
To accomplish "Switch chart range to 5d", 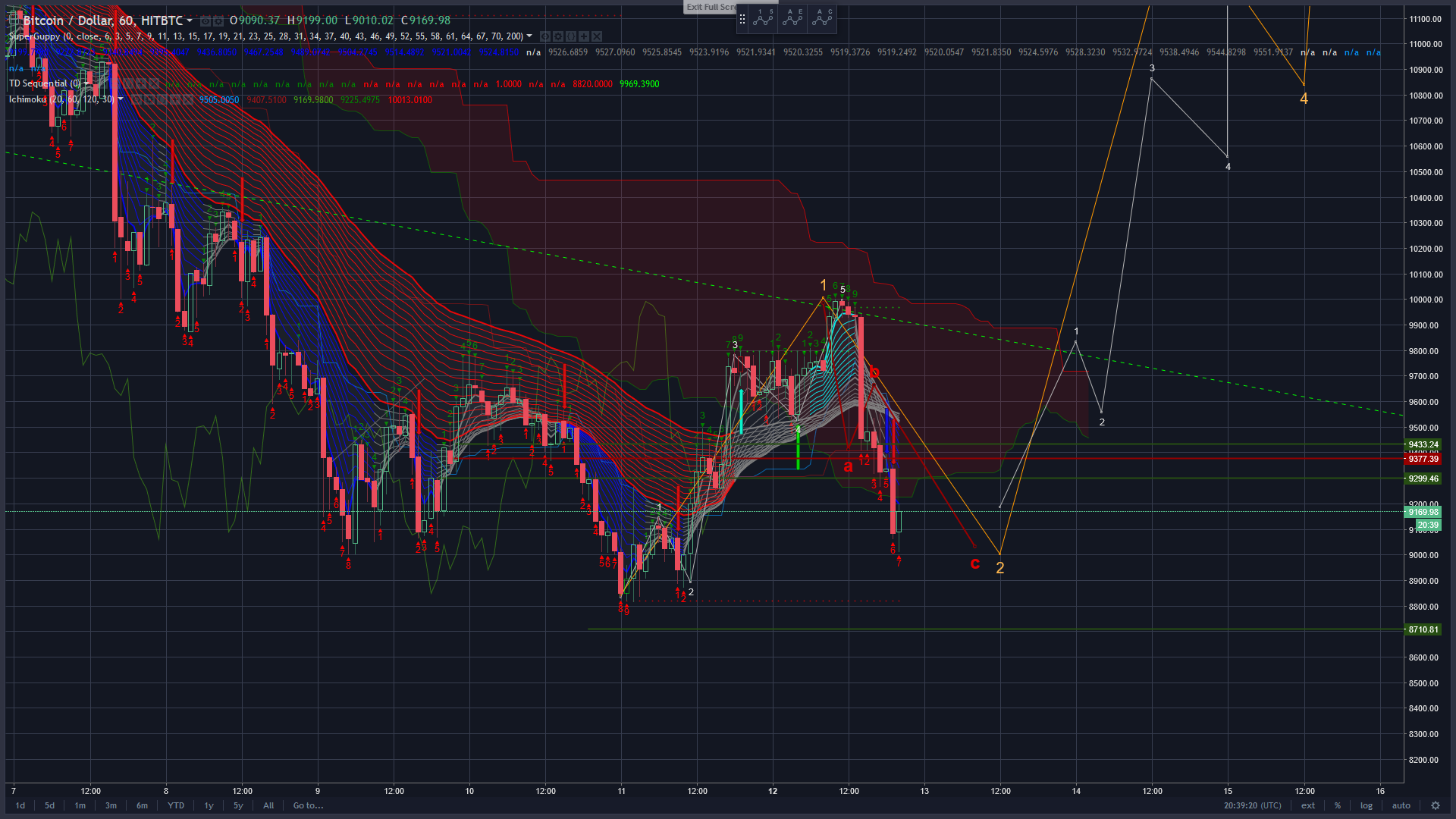I will 49,805.
